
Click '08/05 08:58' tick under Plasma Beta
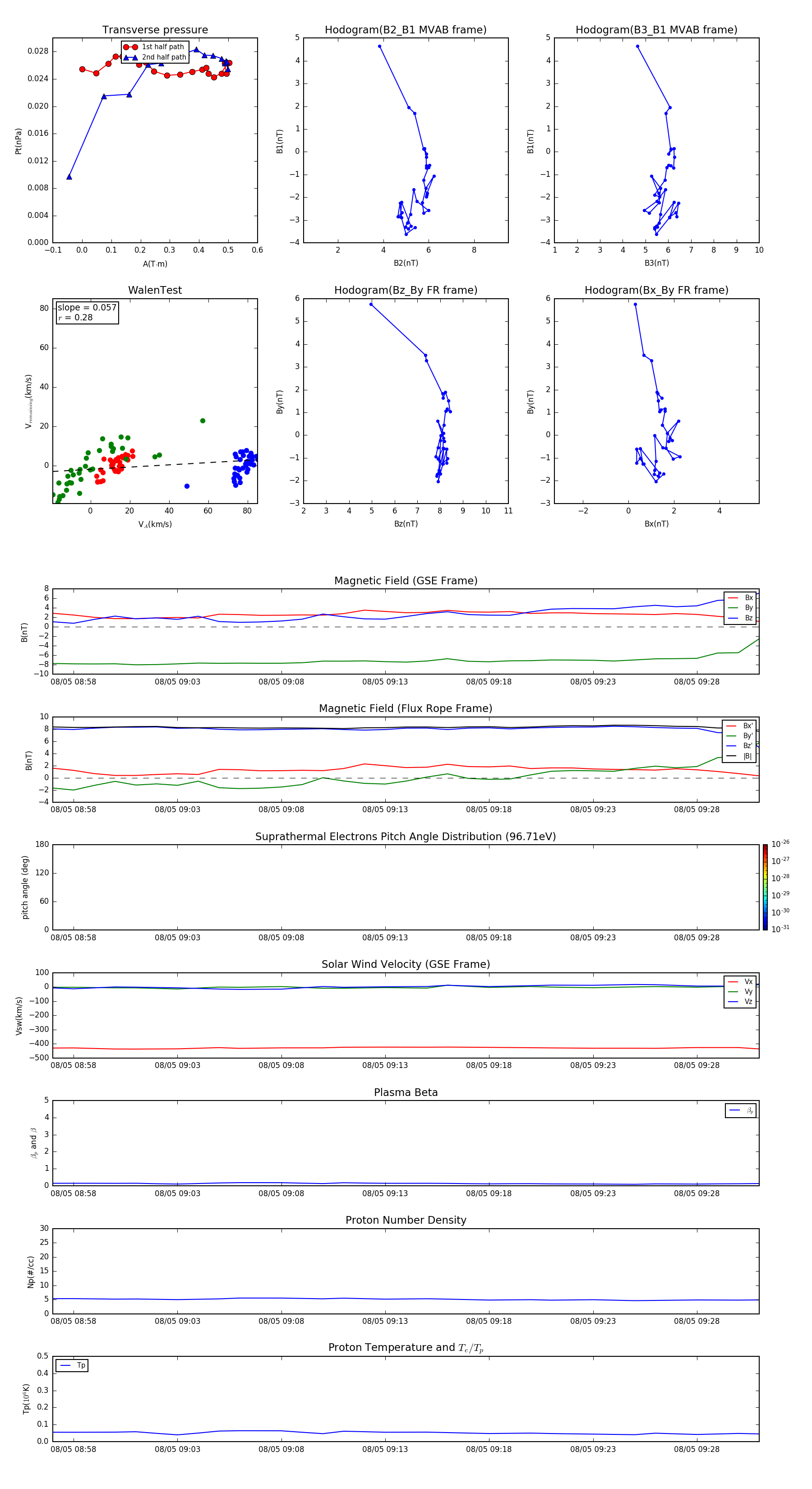click(x=74, y=1193)
